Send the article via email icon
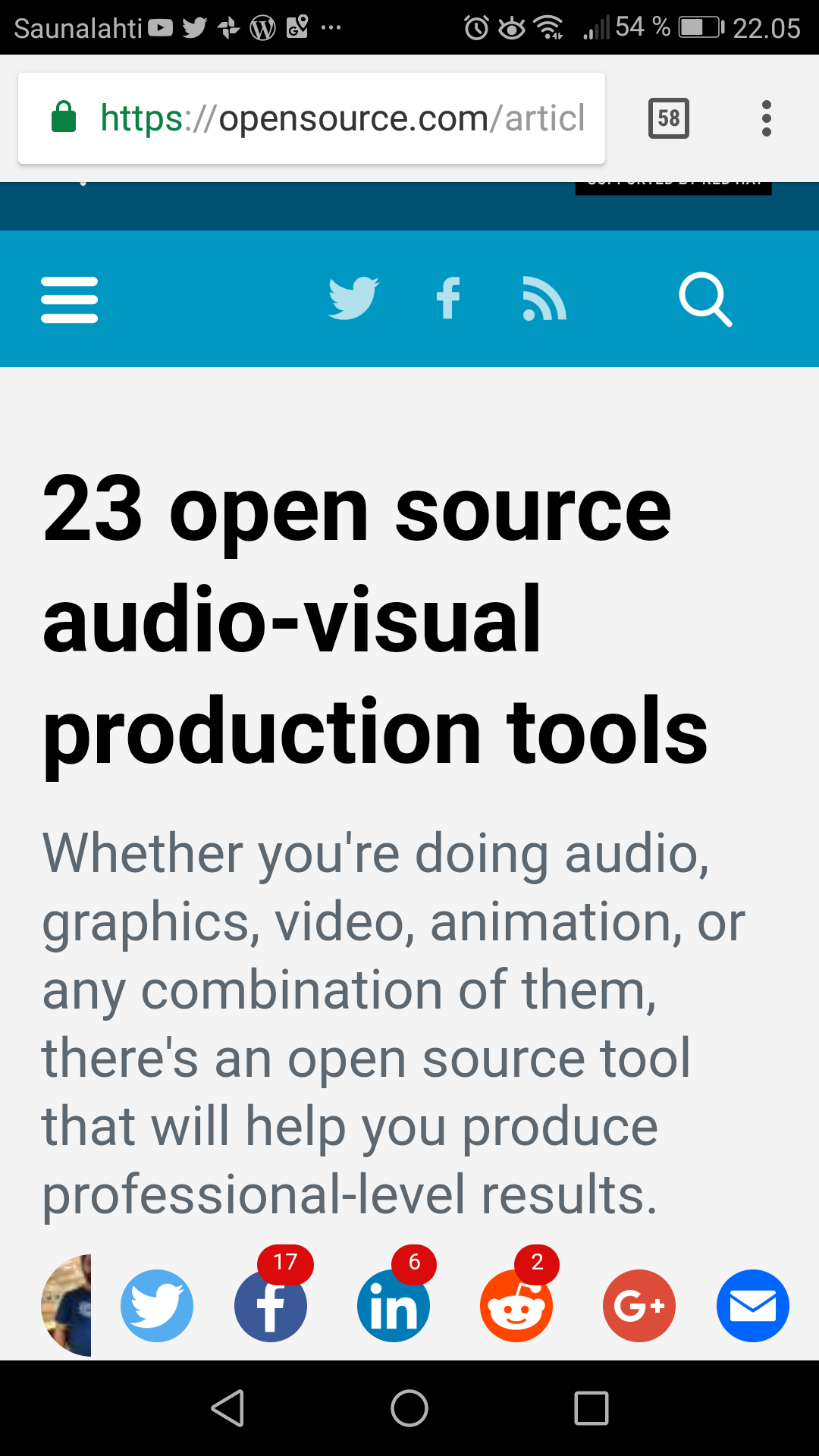 click(753, 1305)
